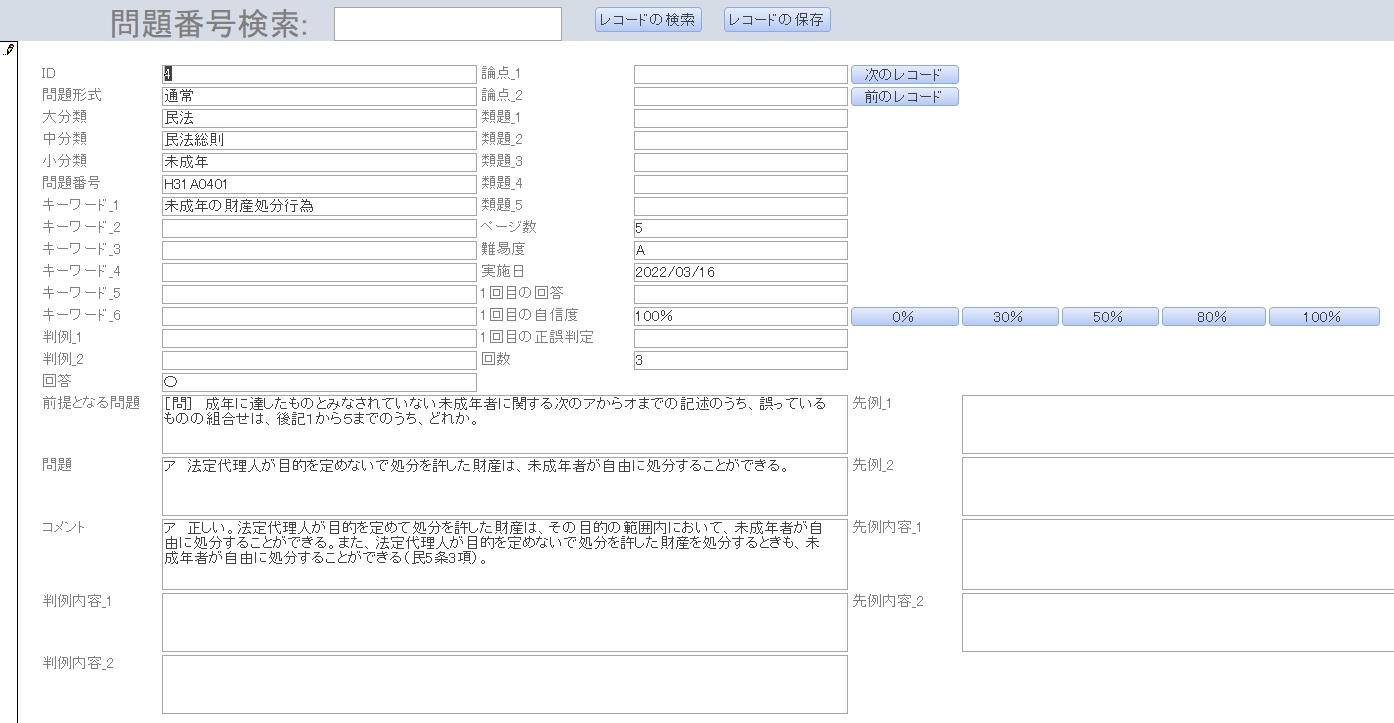Viewport: 1394px width, 723px height.
Task: Click inside the コメント text area
Action: [504, 553]
